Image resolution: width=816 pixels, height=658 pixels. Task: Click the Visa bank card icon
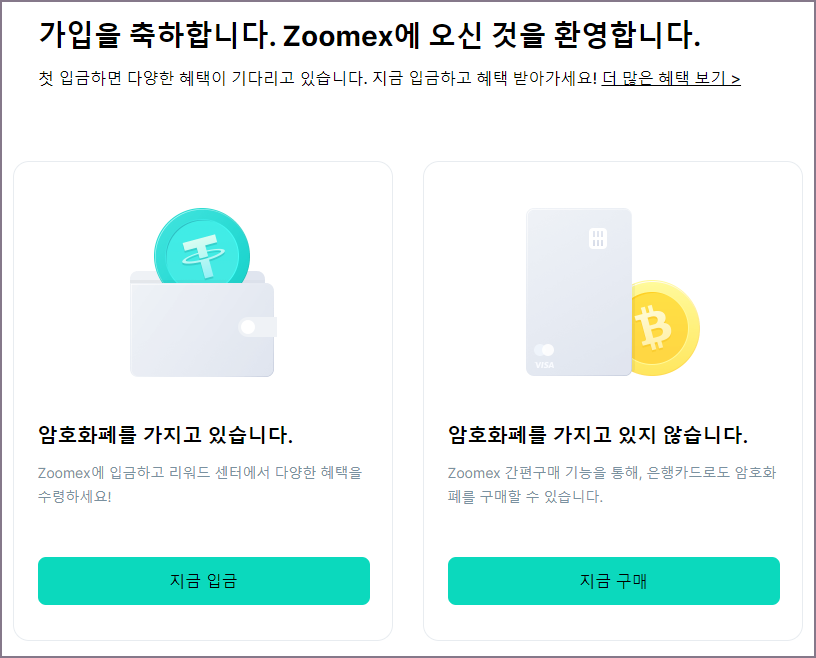[x=578, y=291]
